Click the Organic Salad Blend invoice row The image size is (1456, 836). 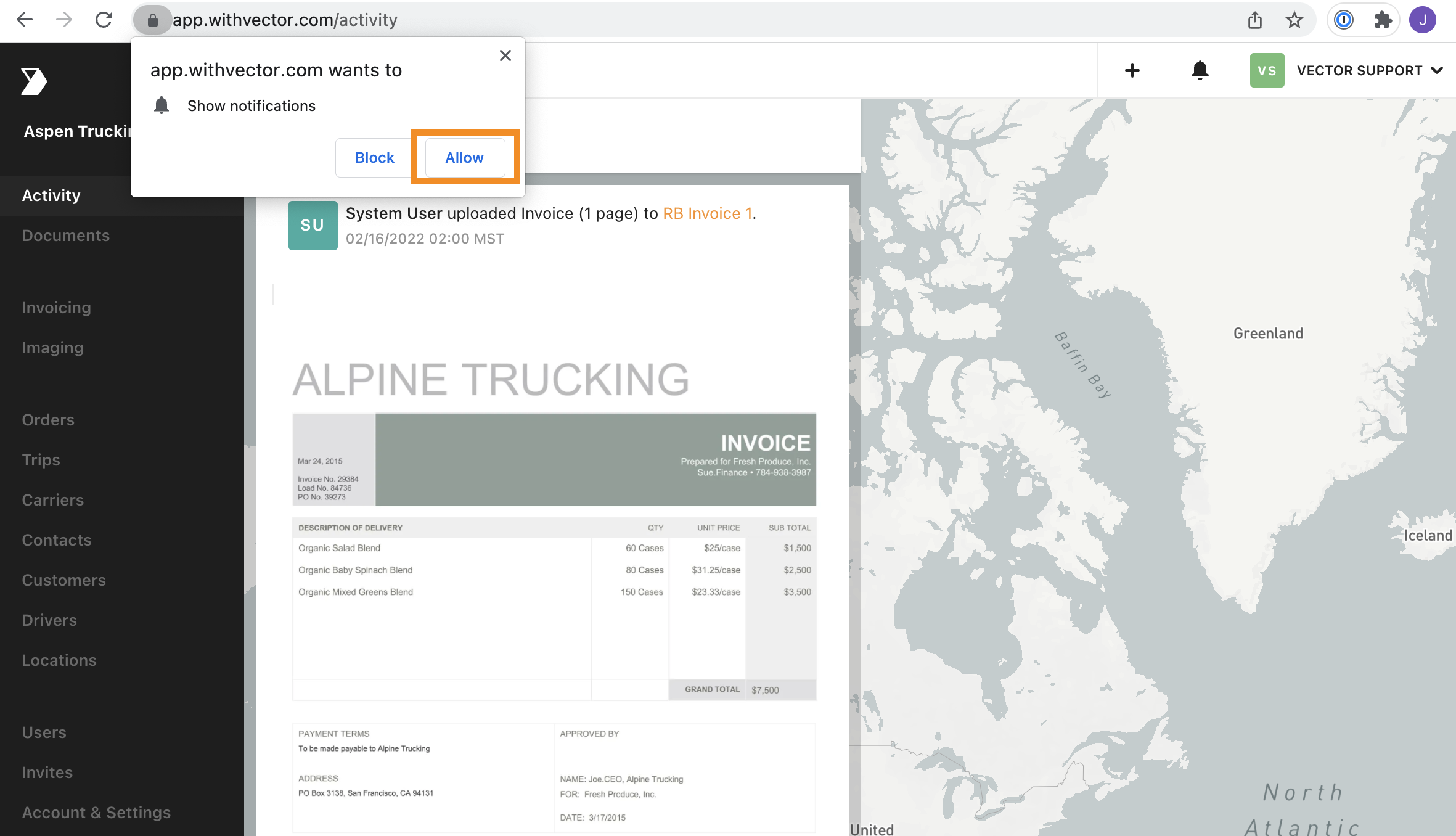[x=554, y=548]
